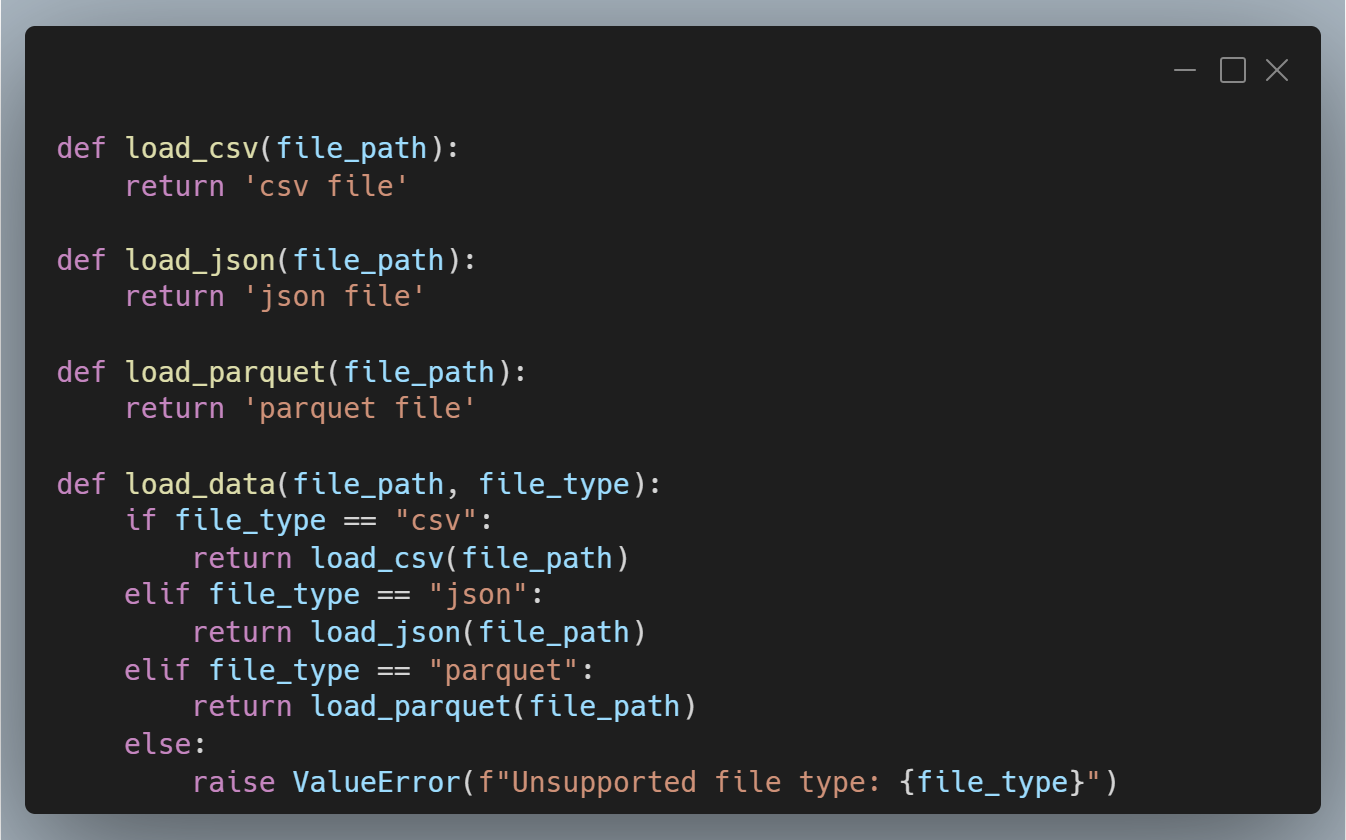1346x840 pixels.
Task: Click "load_json" in its def line
Action: pos(200,260)
